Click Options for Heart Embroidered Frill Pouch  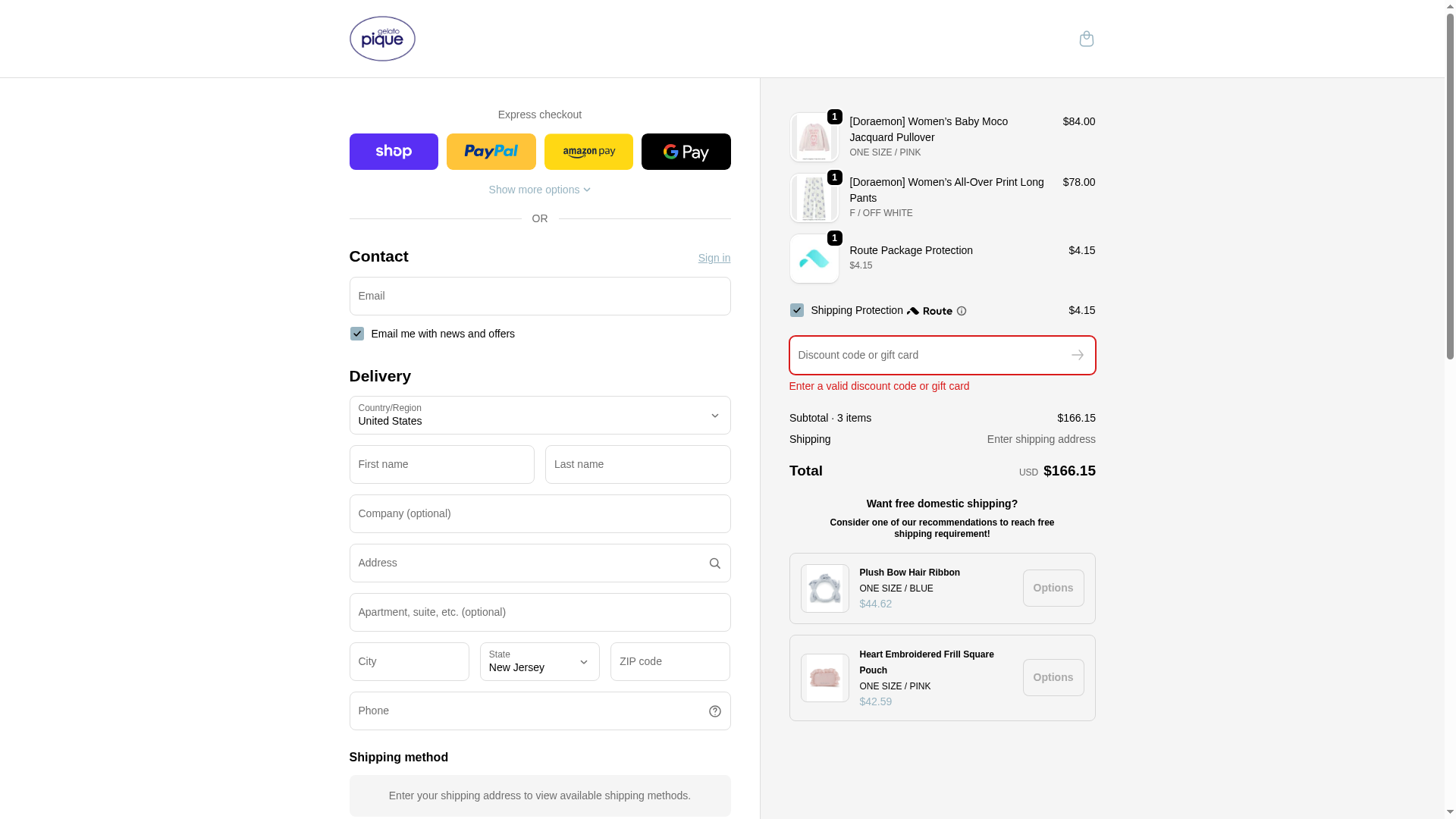(x=1053, y=678)
